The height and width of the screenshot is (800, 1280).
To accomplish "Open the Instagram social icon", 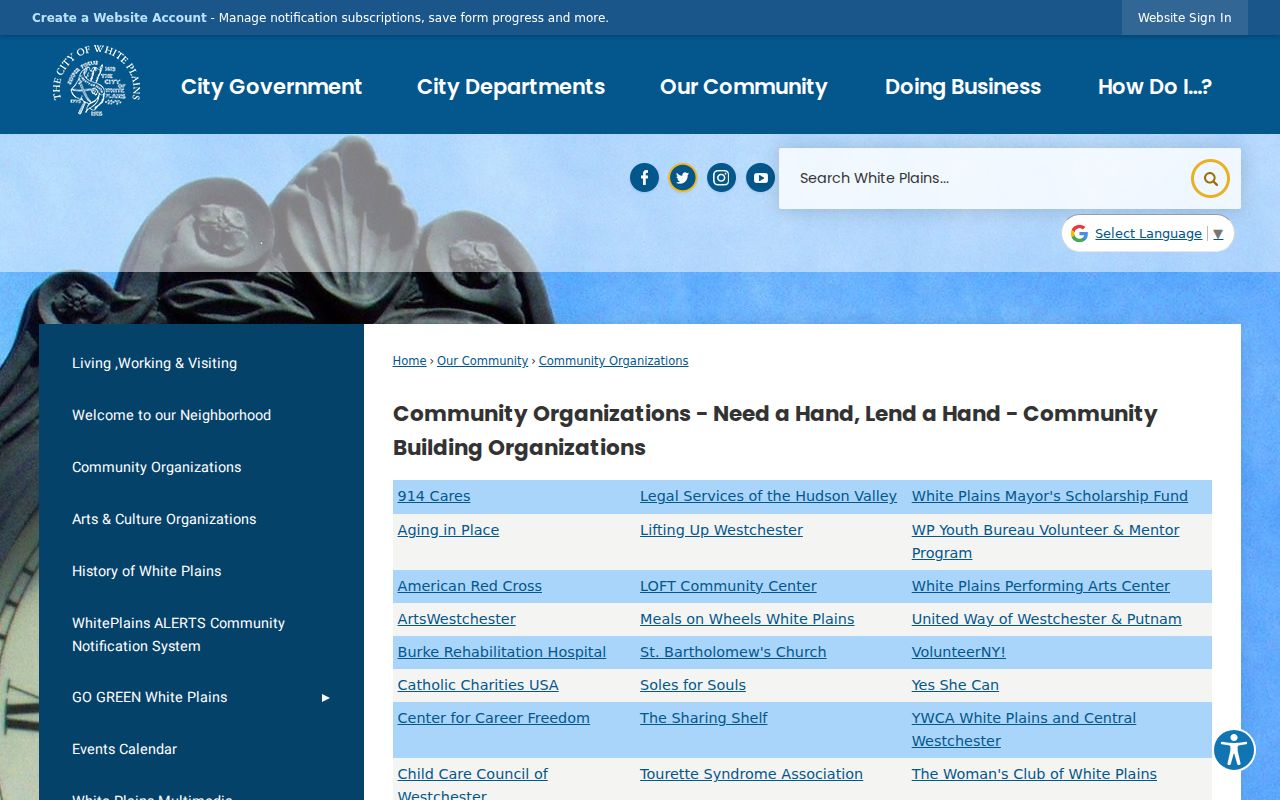I will [722, 178].
